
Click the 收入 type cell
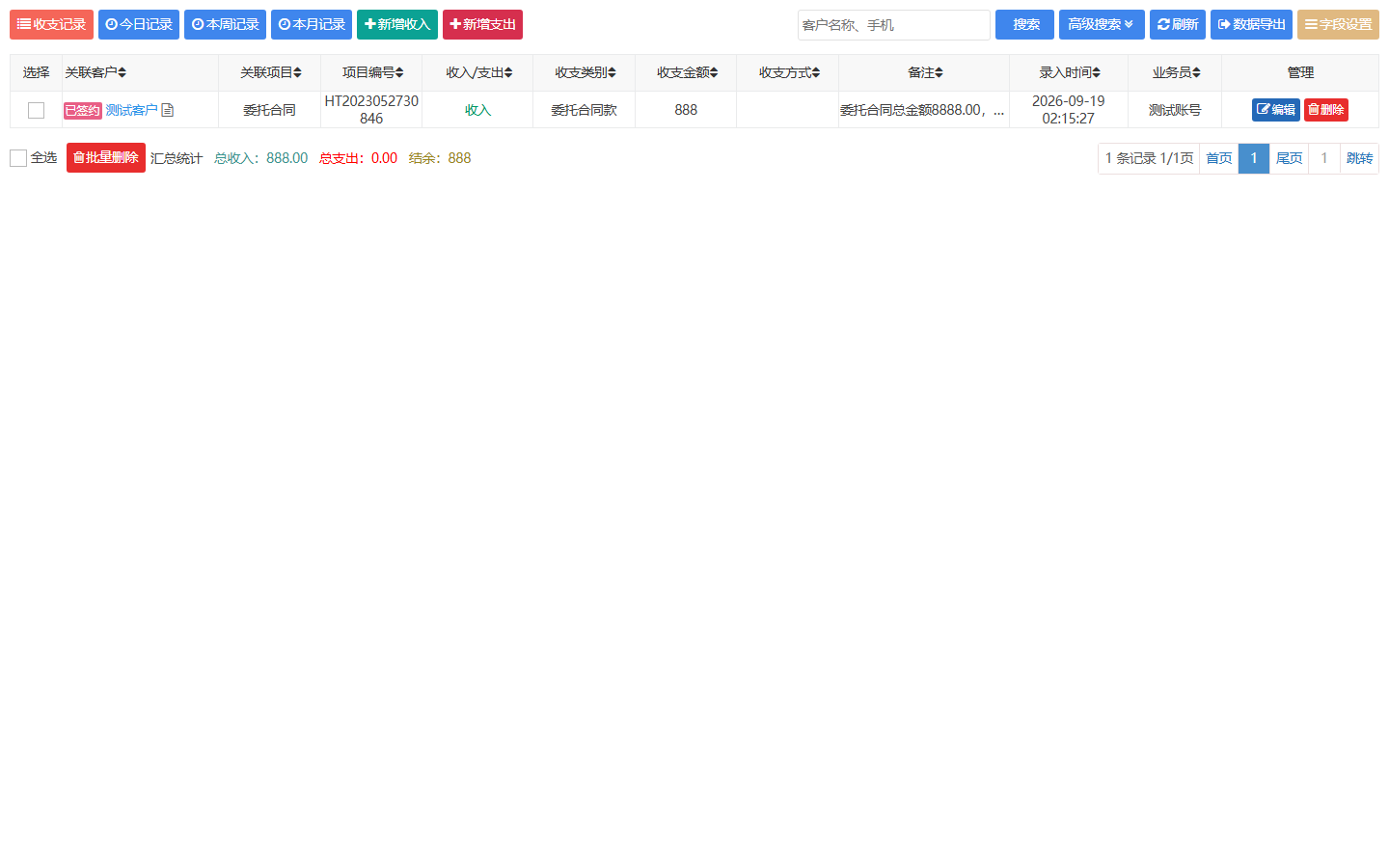pyautogui.click(x=477, y=110)
